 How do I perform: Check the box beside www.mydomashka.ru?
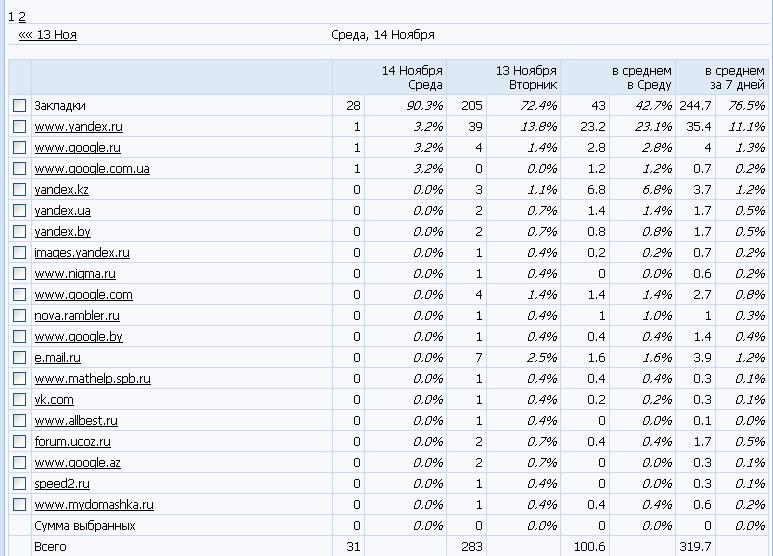(19, 505)
